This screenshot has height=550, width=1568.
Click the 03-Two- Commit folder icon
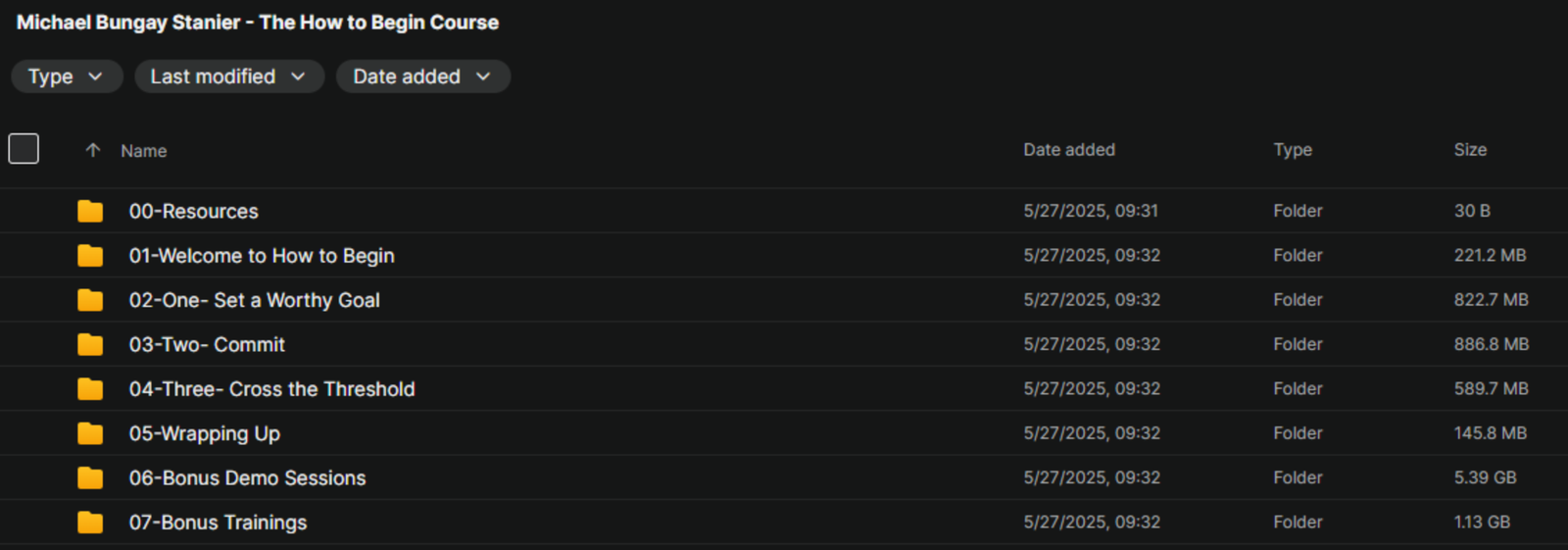click(x=90, y=344)
